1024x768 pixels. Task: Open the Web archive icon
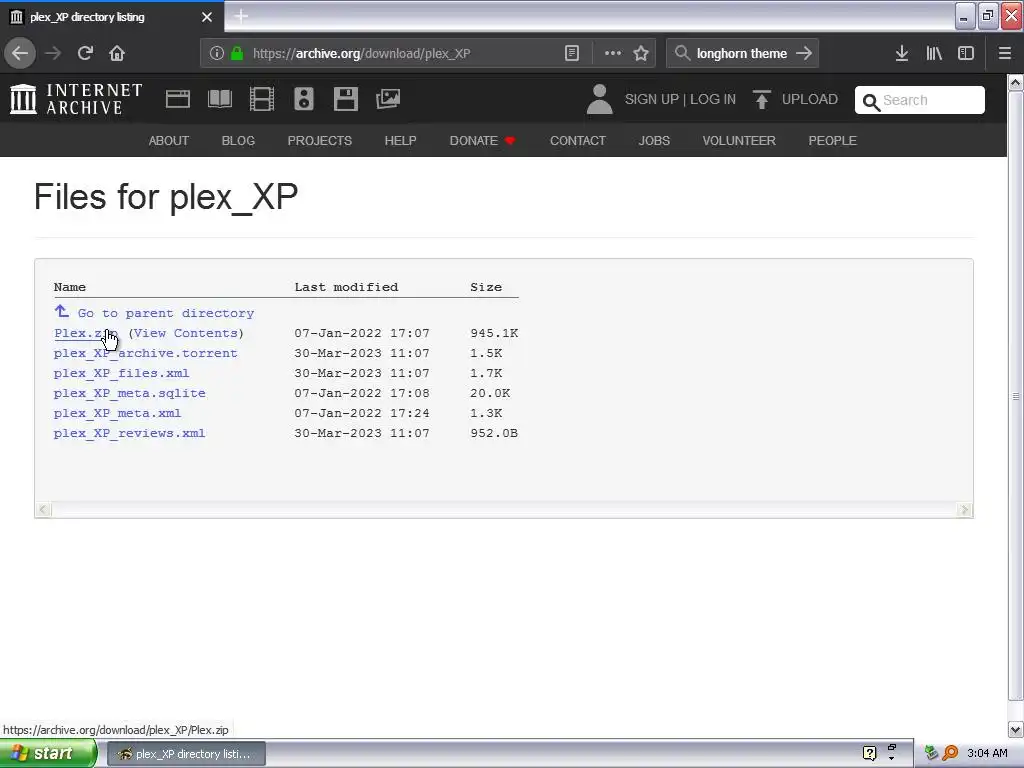(178, 99)
